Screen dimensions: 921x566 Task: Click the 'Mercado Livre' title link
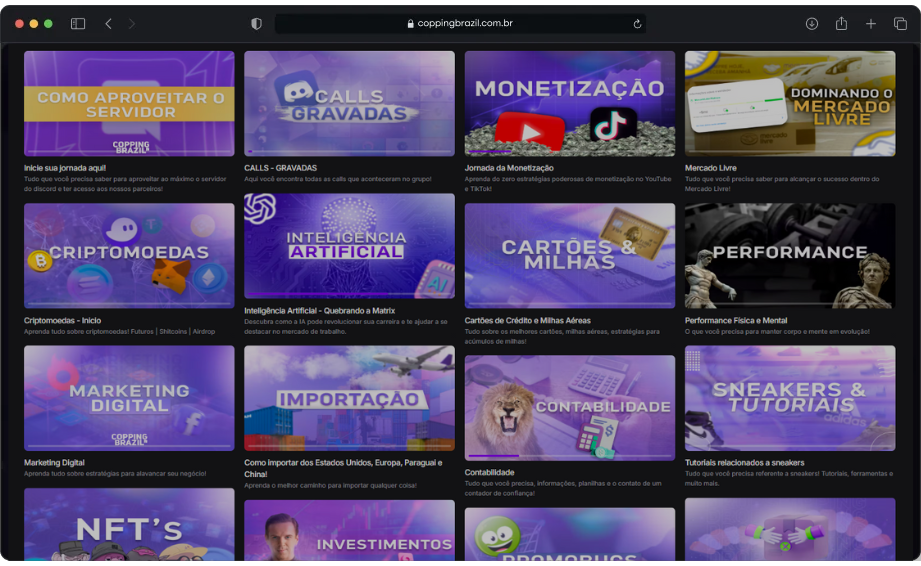click(710, 168)
